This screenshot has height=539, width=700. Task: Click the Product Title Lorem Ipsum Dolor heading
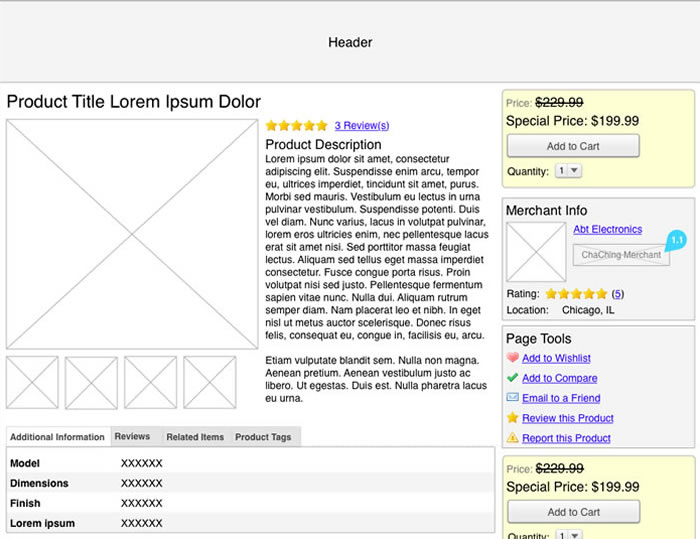click(x=133, y=102)
